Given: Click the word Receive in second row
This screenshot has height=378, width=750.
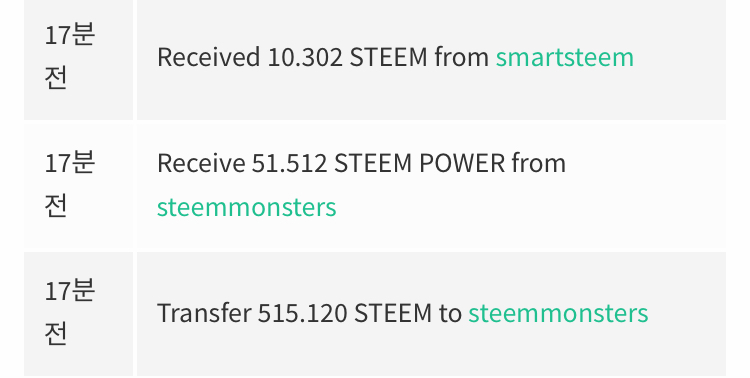Looking at the screenshot, I should click(x=200, y=163).
